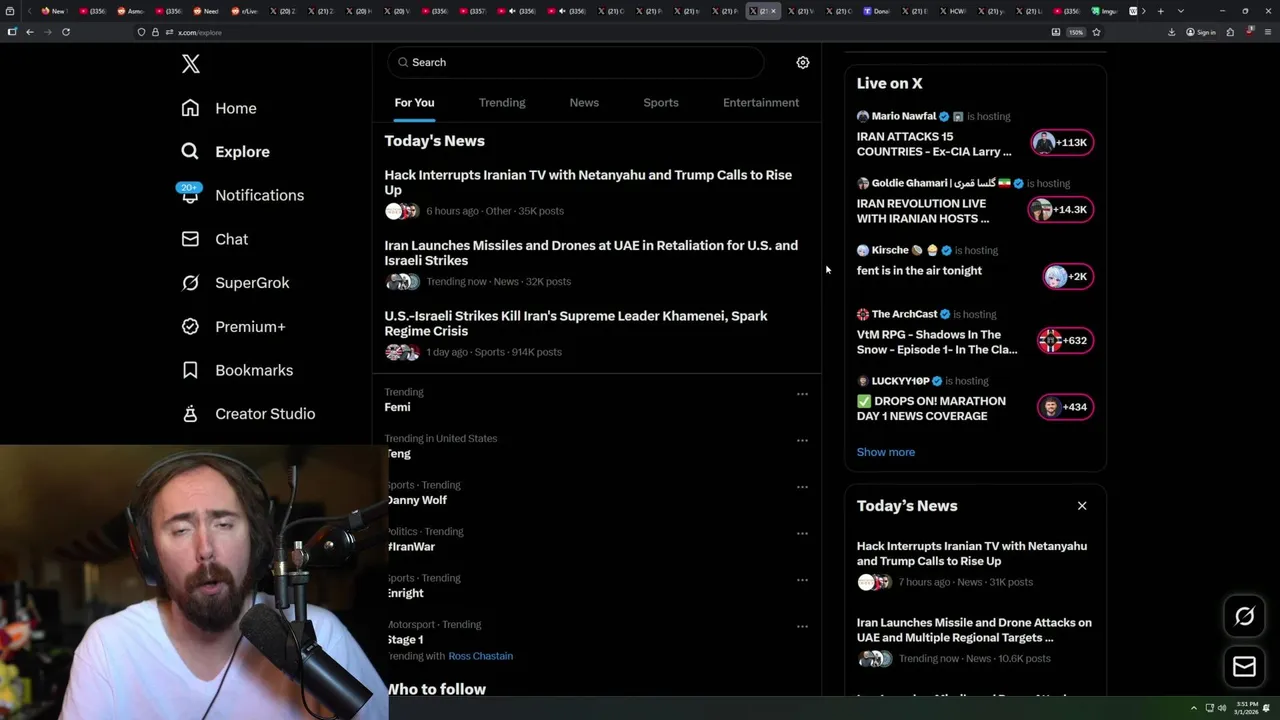Viewport: 1280px width, 720px height.
Task: Click the browser Sign in button
Action: pos(1200,32)
